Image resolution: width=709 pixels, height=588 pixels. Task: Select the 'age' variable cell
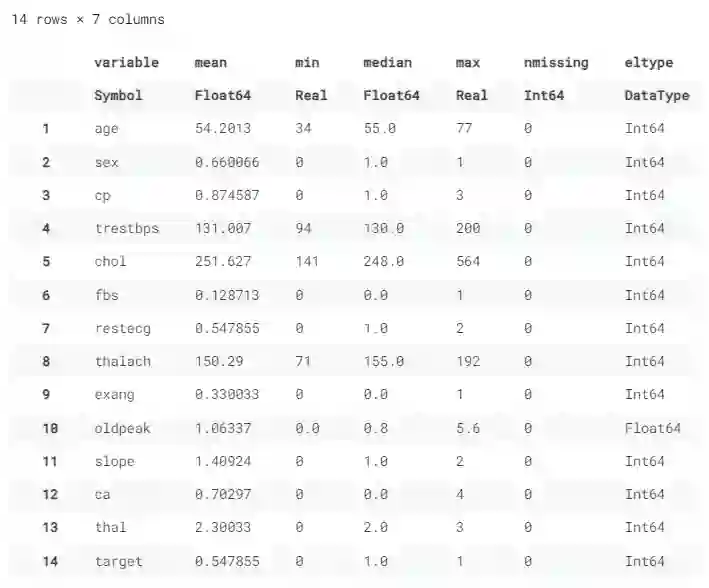106,129
